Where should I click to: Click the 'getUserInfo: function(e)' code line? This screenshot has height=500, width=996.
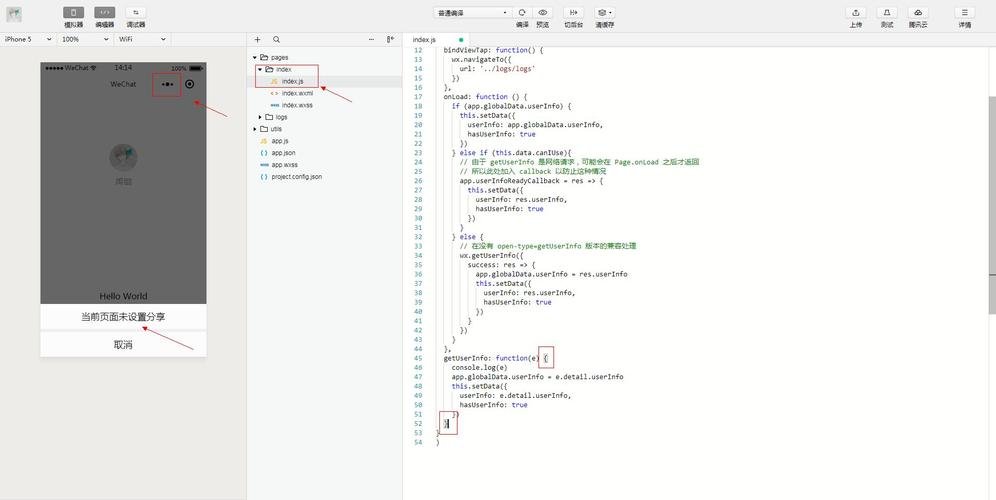click(495, 358)
